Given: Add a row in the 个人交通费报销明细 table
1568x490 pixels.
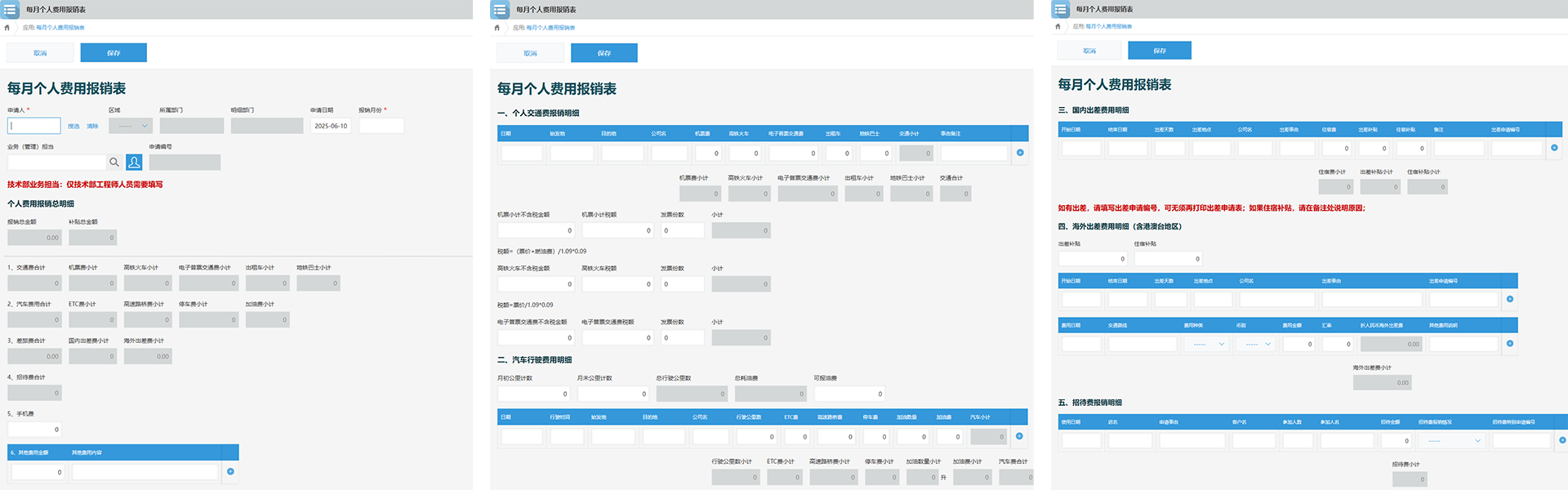Looking at the screenshot, I should (x=1020, y=153).
